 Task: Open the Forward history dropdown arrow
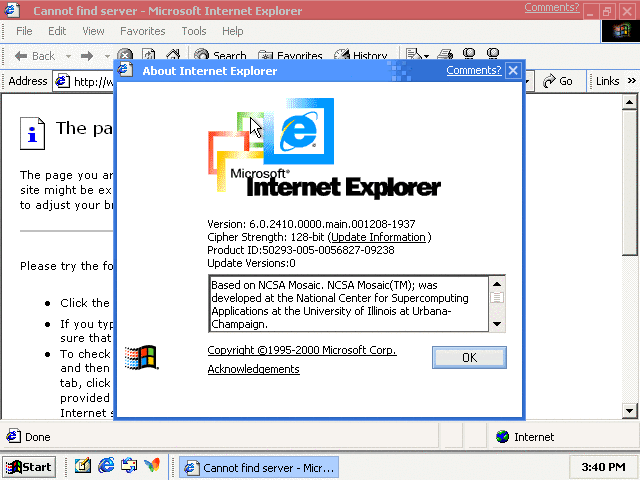[107, 56]
